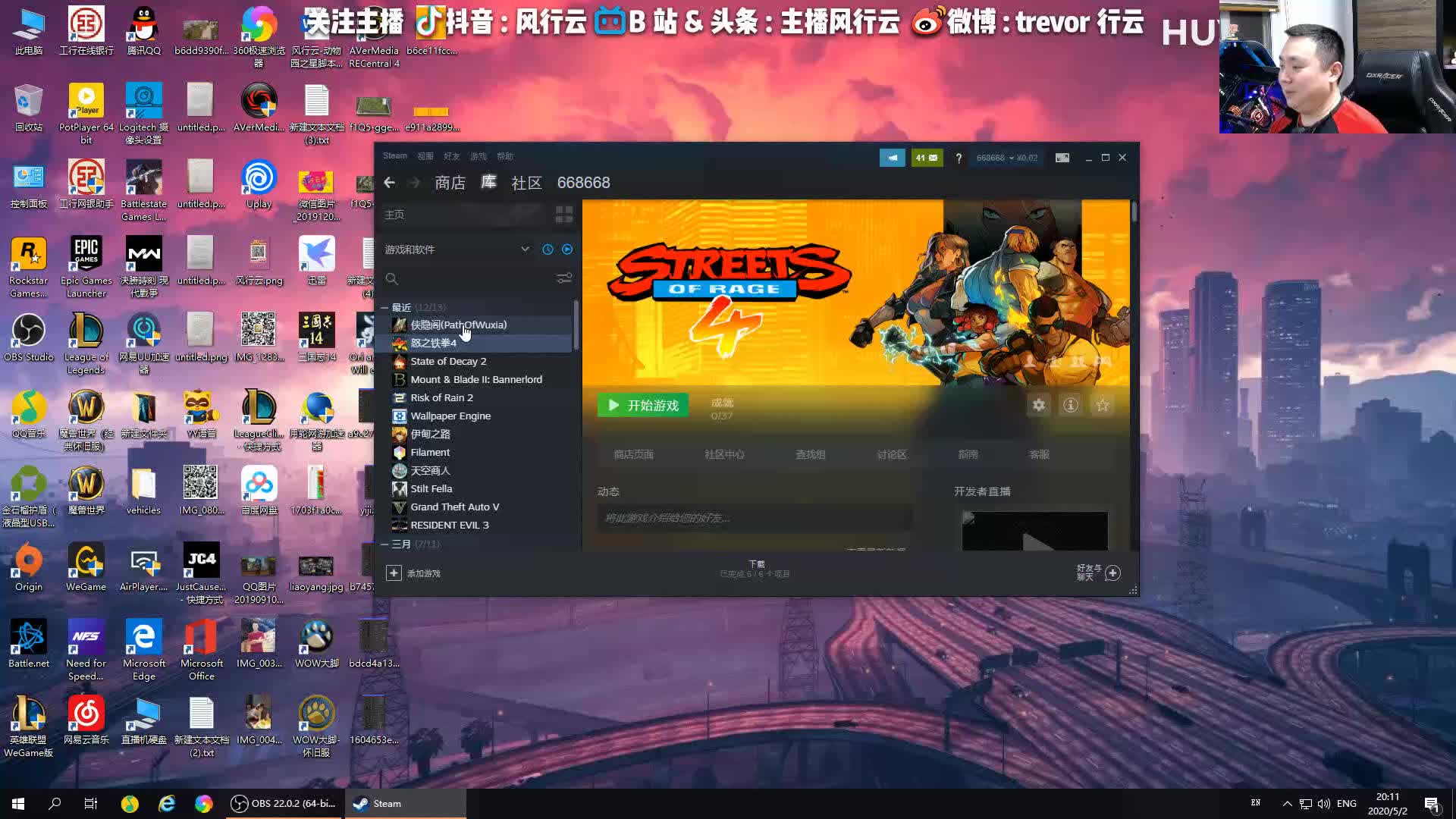Click the Steam back navigation arrow

[390, 182]
